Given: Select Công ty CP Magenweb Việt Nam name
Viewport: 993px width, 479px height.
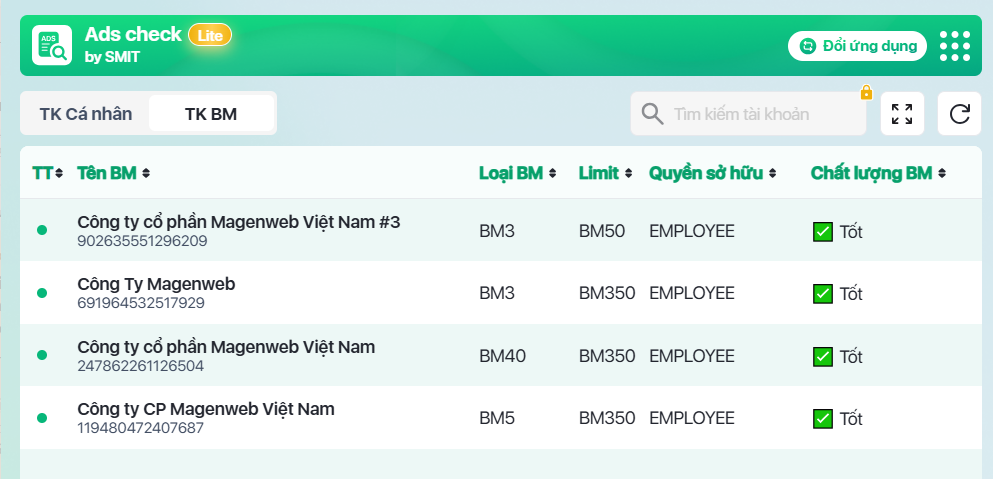Looking at the screenshot, I should 206,409.
